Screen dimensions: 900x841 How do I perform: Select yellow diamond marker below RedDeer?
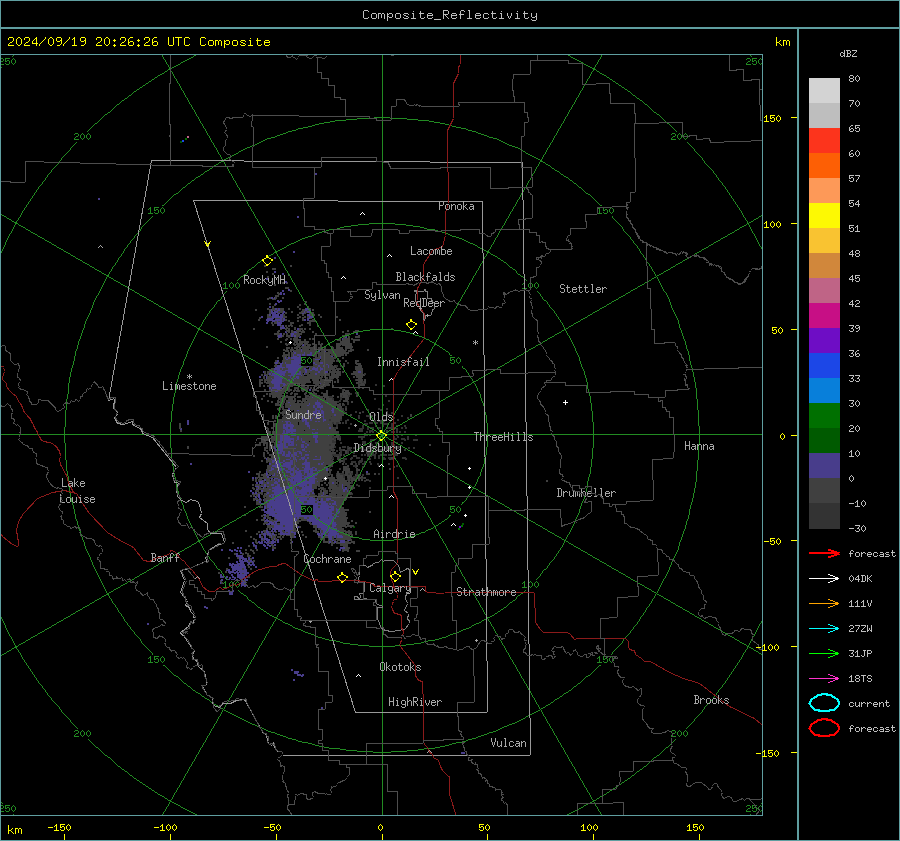(412, 325)
